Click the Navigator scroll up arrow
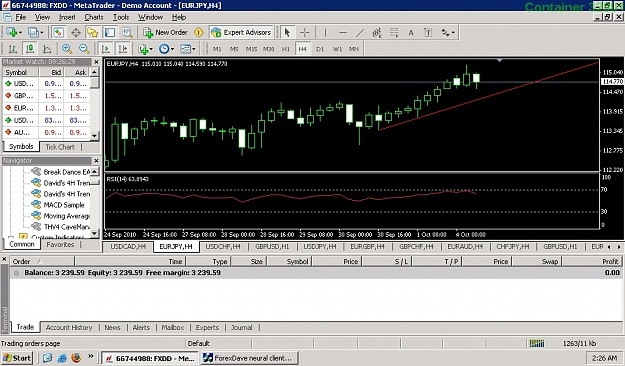 94,171
